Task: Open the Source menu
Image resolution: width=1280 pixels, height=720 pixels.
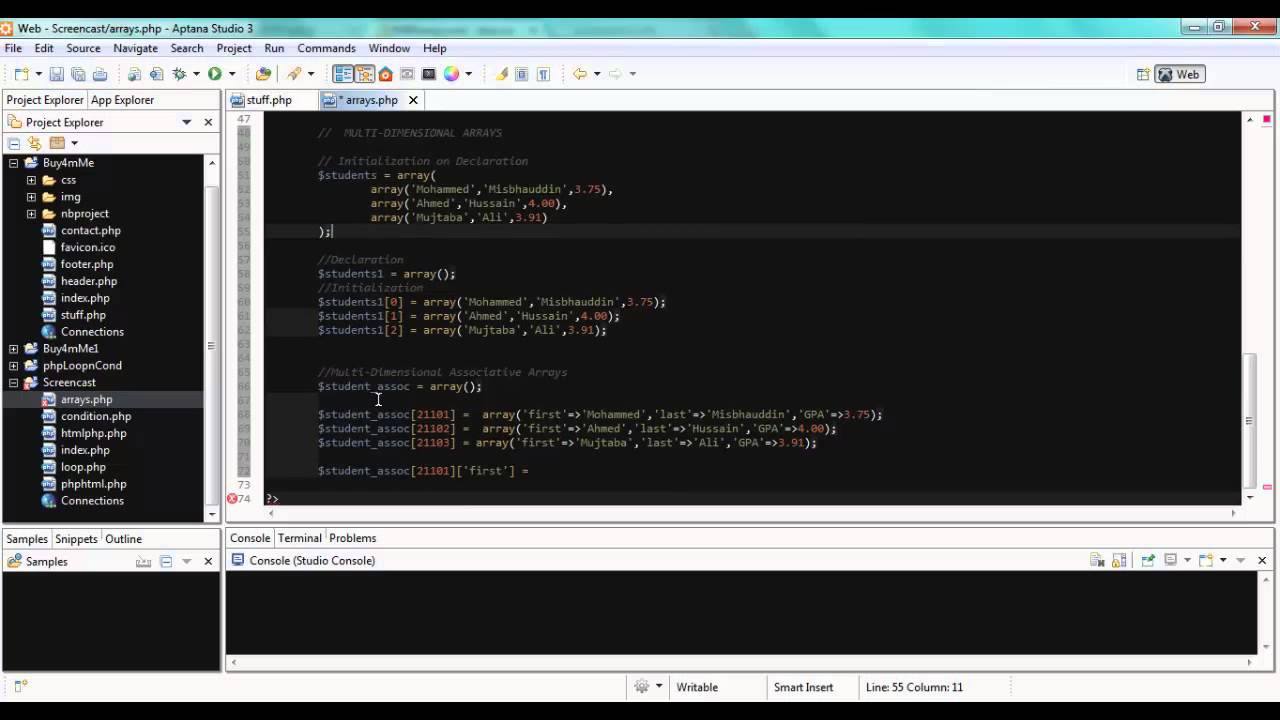Action: 83,48
